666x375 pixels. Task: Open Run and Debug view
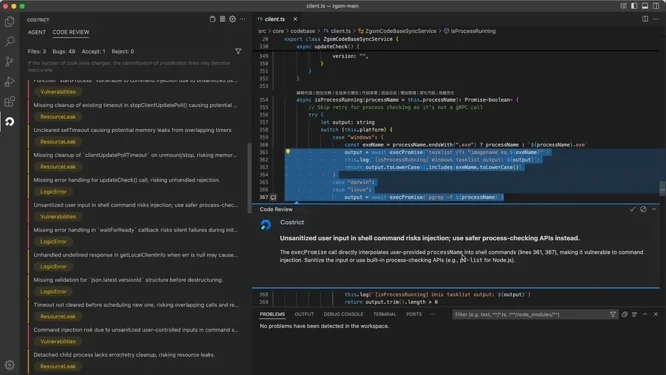pos(9,82)
